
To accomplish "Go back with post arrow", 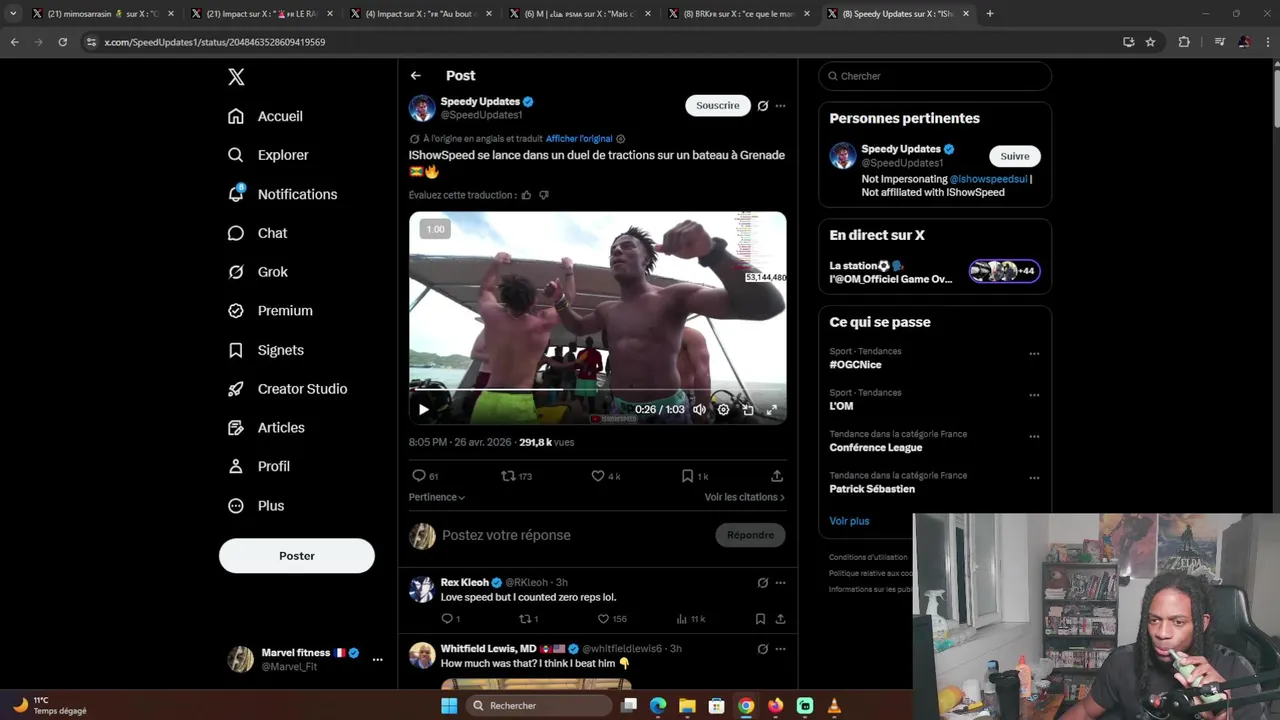I will 416,76.
